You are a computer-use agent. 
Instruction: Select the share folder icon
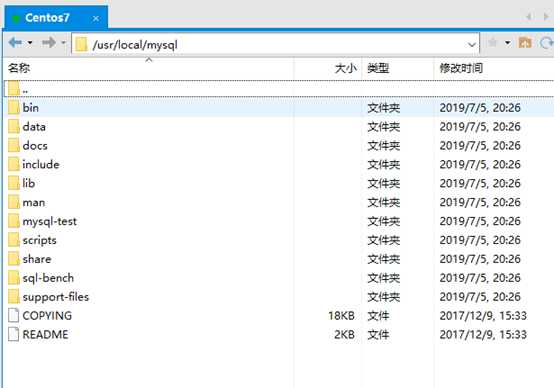click(x=14, y=259)
